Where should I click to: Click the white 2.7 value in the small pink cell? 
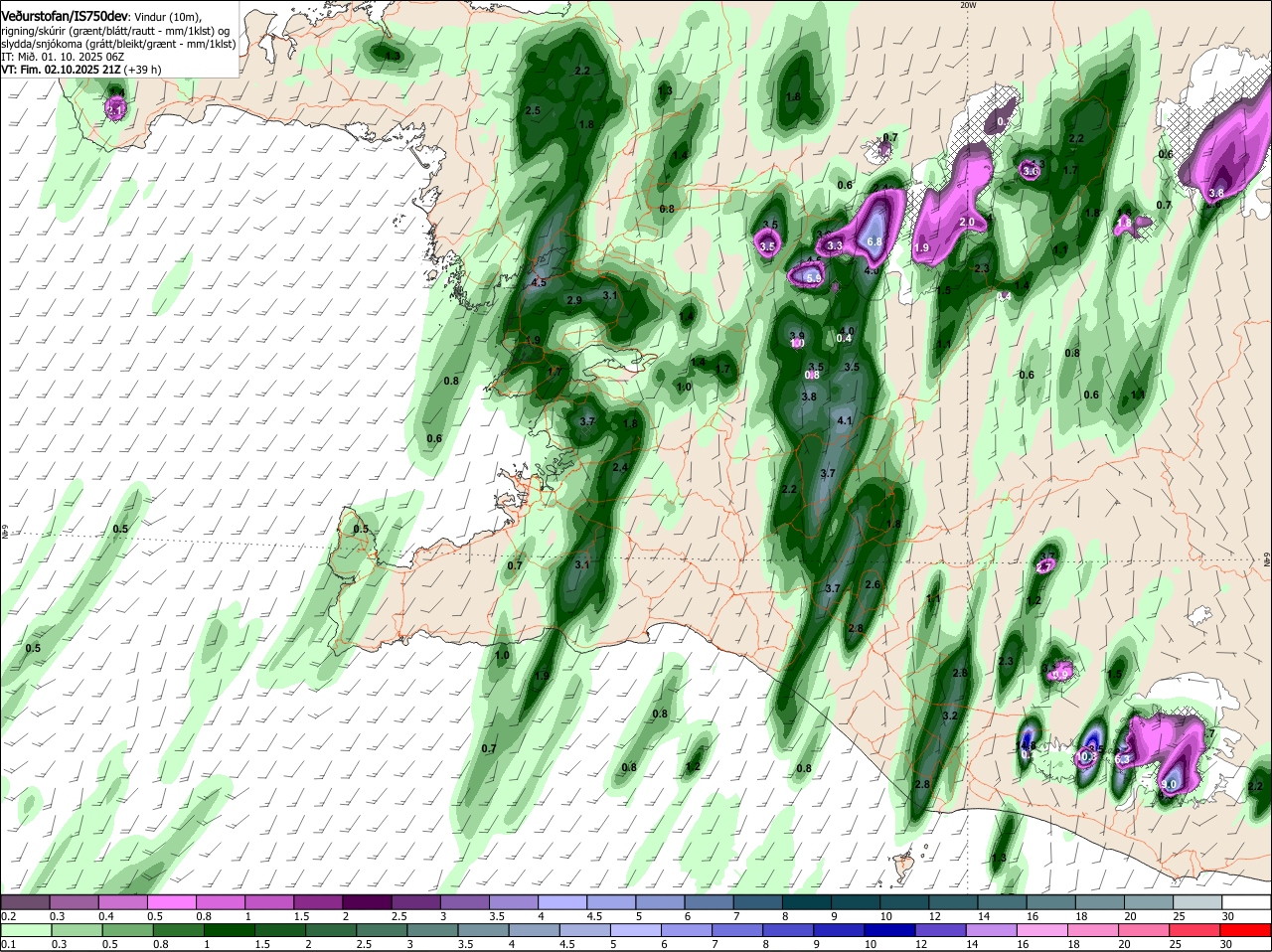pos(1044,566)
